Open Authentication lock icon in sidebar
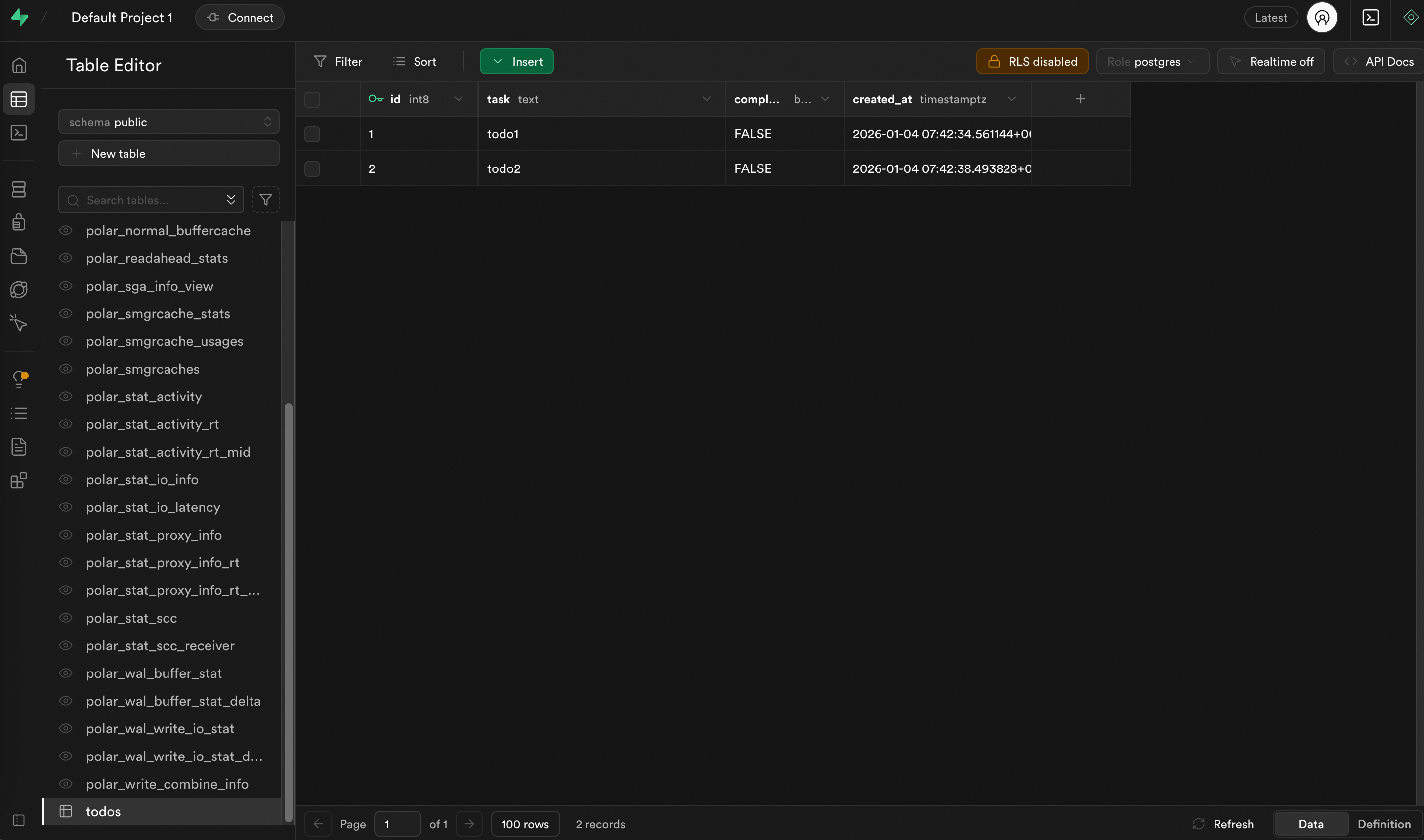Screen dimensions: 1424x840 click(x=19, y=222)
